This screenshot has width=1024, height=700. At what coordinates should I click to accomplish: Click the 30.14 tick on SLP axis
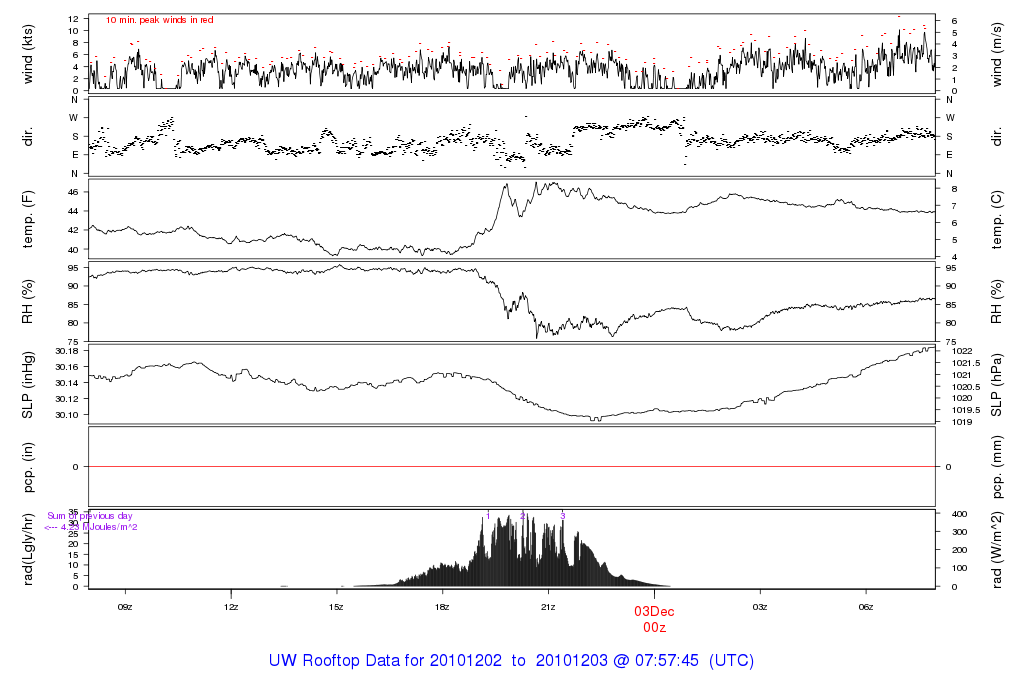tap(67, 383)
